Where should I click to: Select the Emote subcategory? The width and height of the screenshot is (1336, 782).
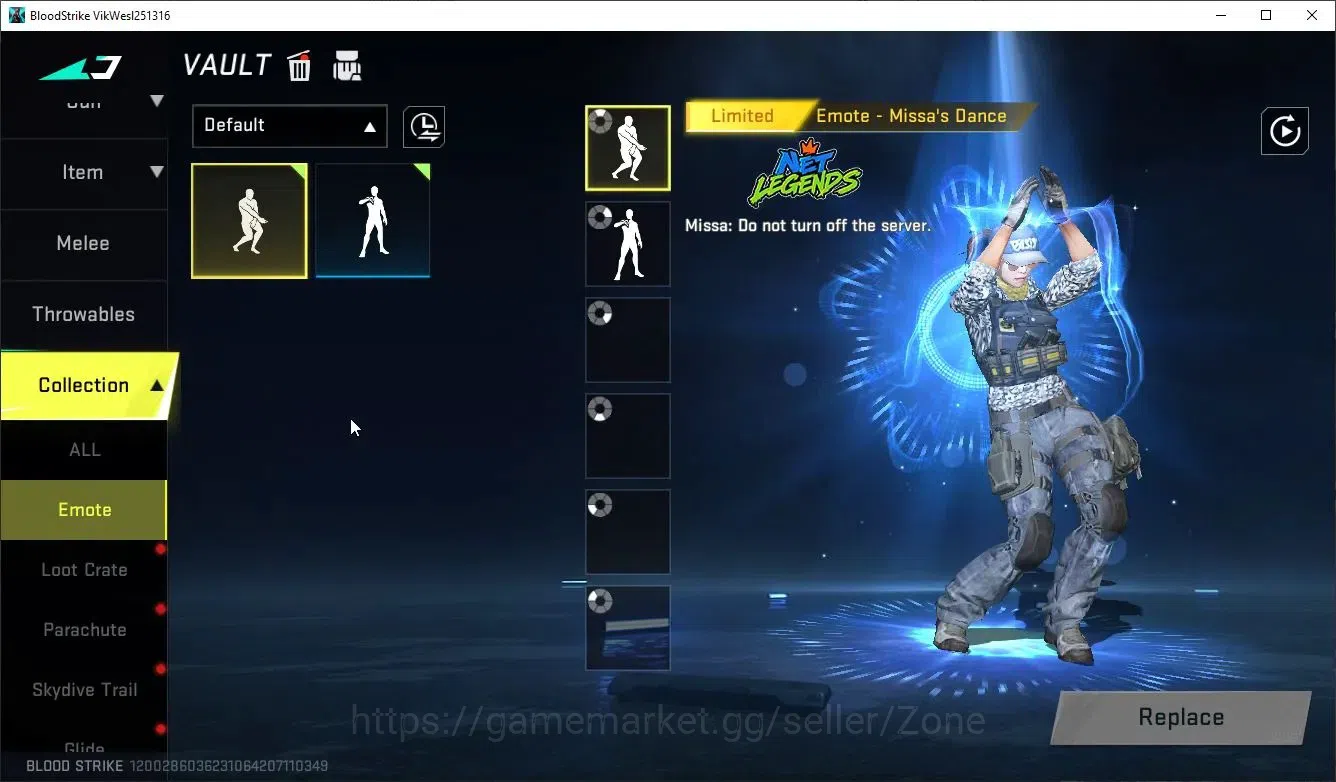pos(84,510)
